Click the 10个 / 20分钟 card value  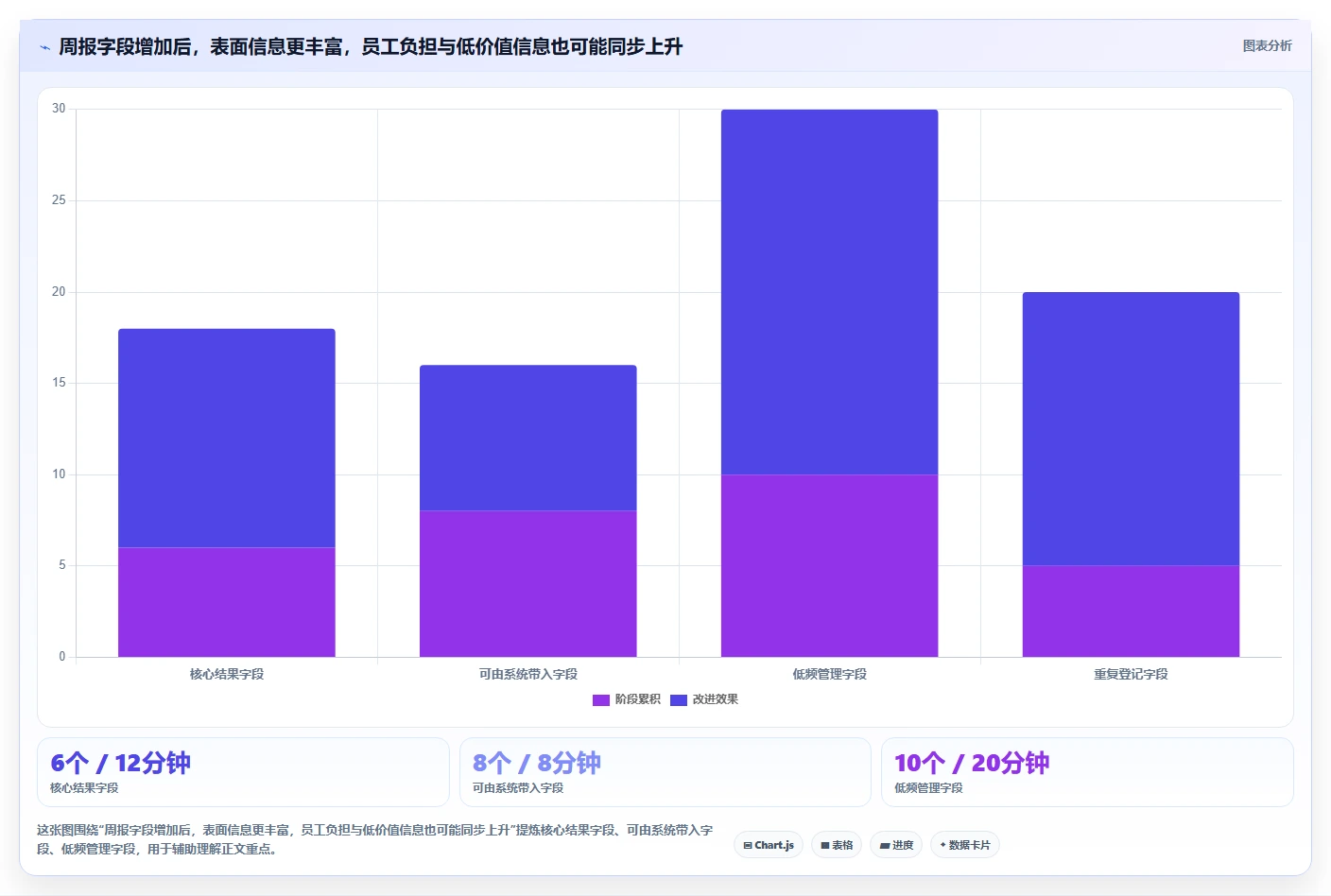[x=972, y=763]
